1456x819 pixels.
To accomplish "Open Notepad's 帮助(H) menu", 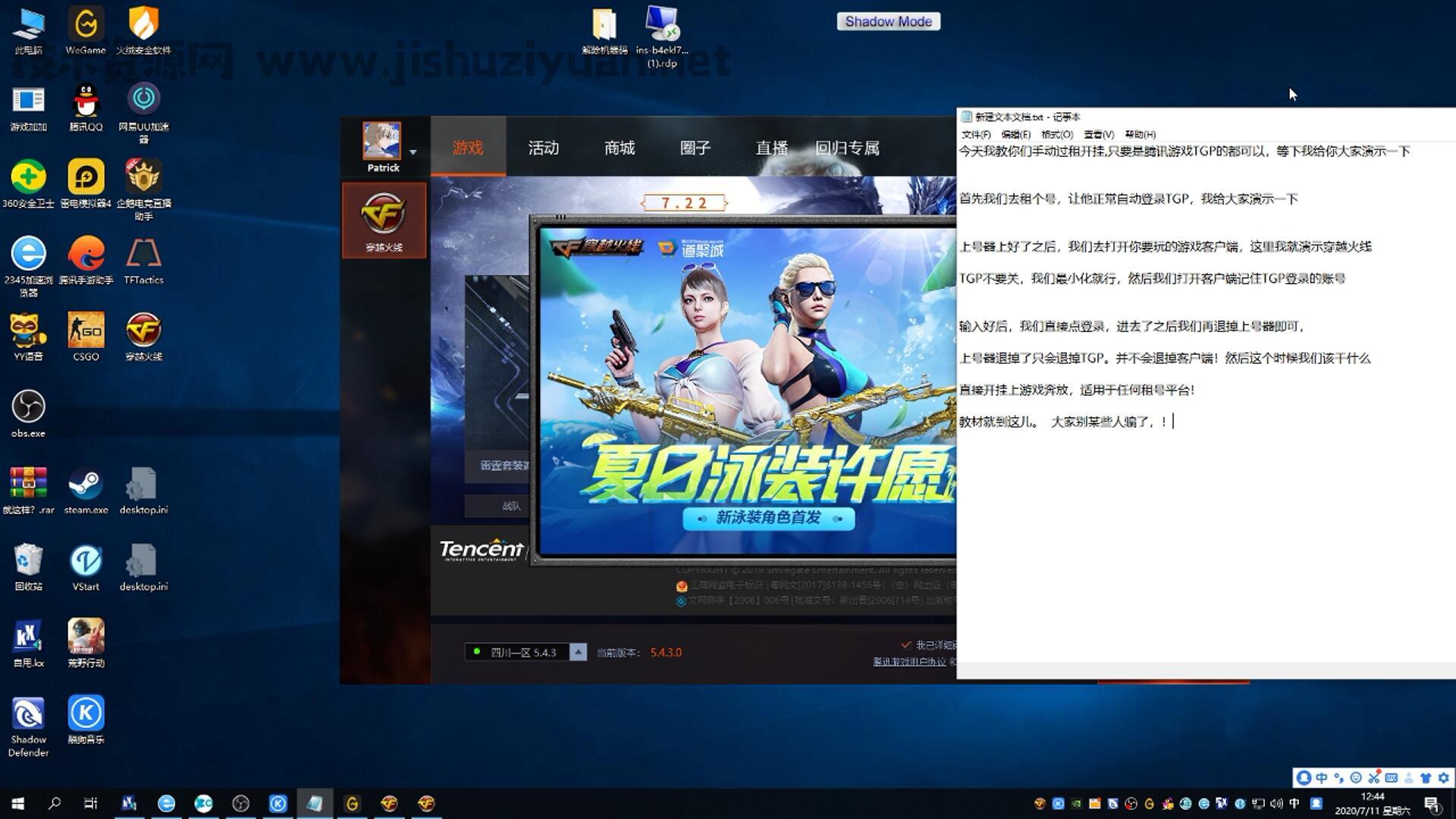I will click(x=1141, y=134).
